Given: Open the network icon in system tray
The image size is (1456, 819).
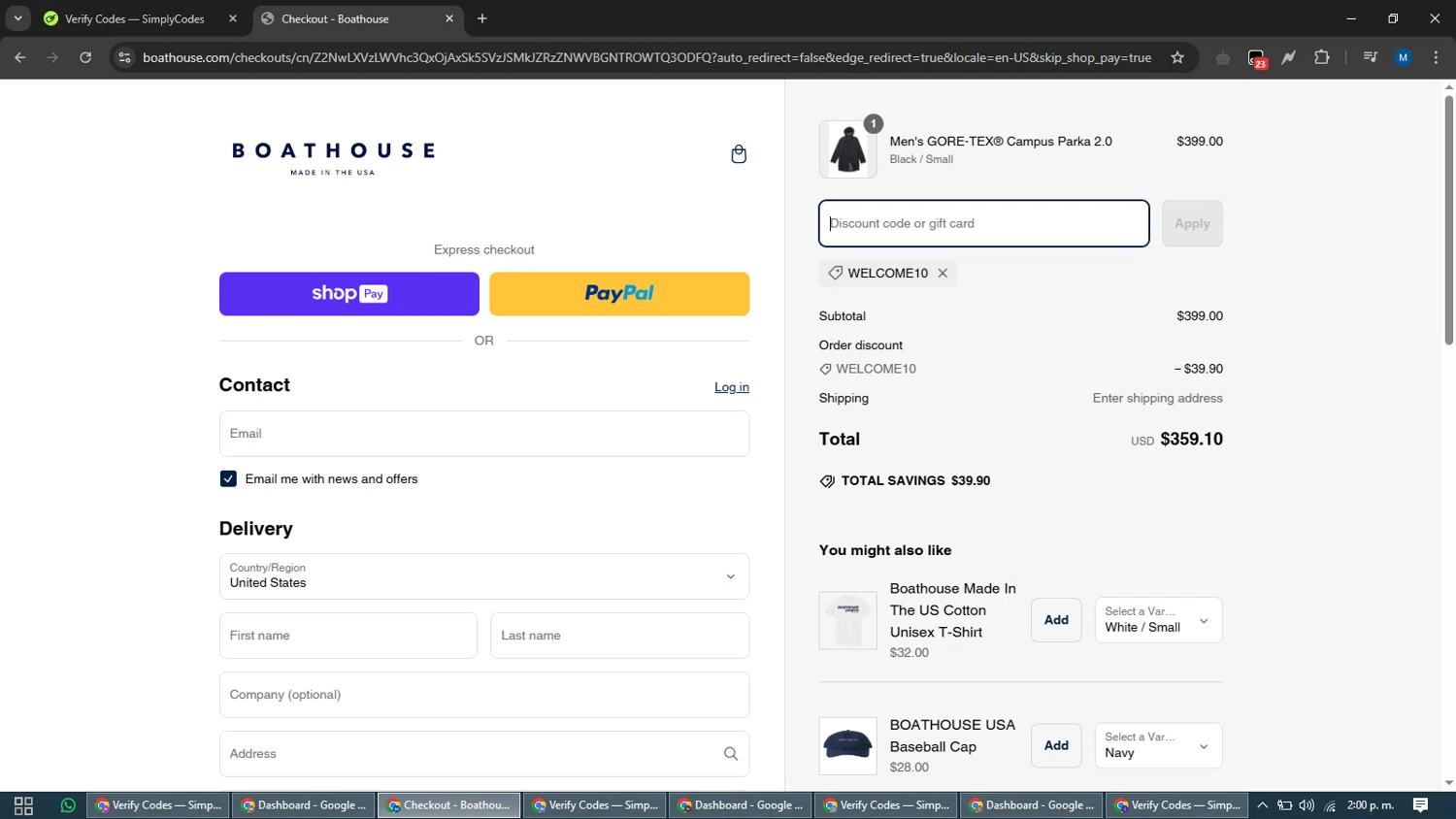Looking at the screenshot, I should (1330, 805).
